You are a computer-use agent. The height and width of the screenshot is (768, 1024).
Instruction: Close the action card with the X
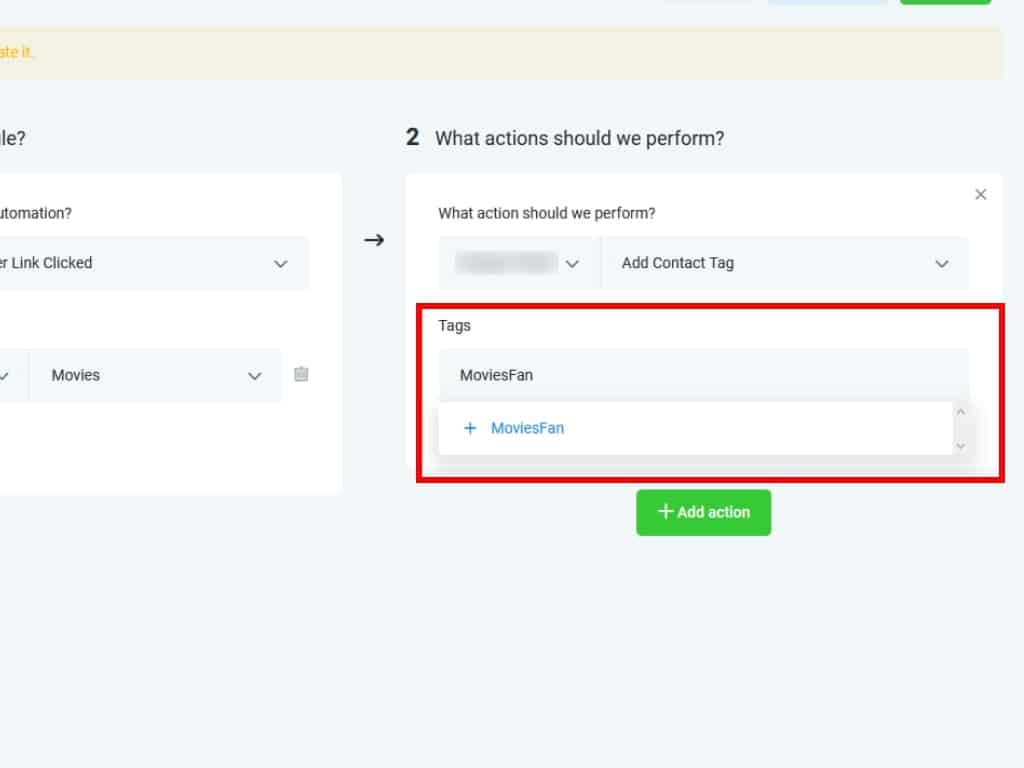[980, 195]
